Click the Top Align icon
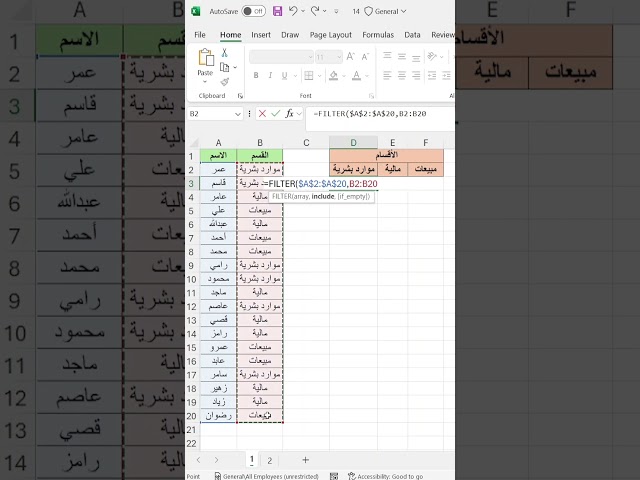Screen dimensions: 640x480 point(387,56)
